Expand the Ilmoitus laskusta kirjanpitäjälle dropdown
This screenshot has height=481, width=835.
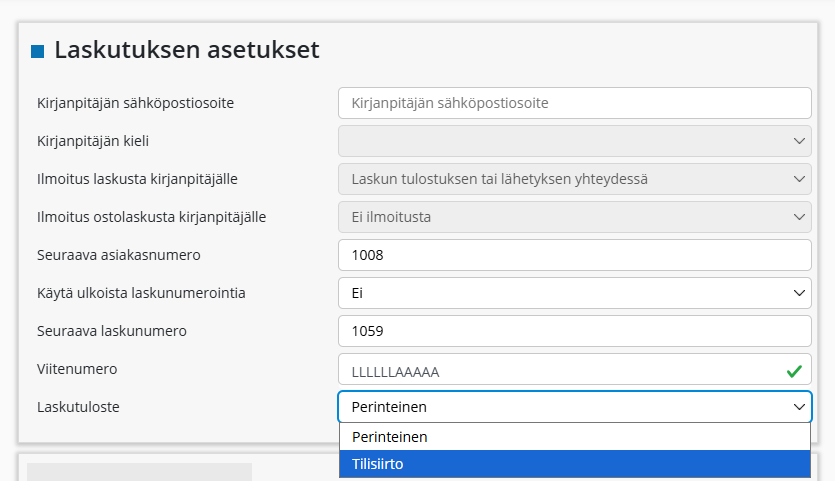[574, 179]
